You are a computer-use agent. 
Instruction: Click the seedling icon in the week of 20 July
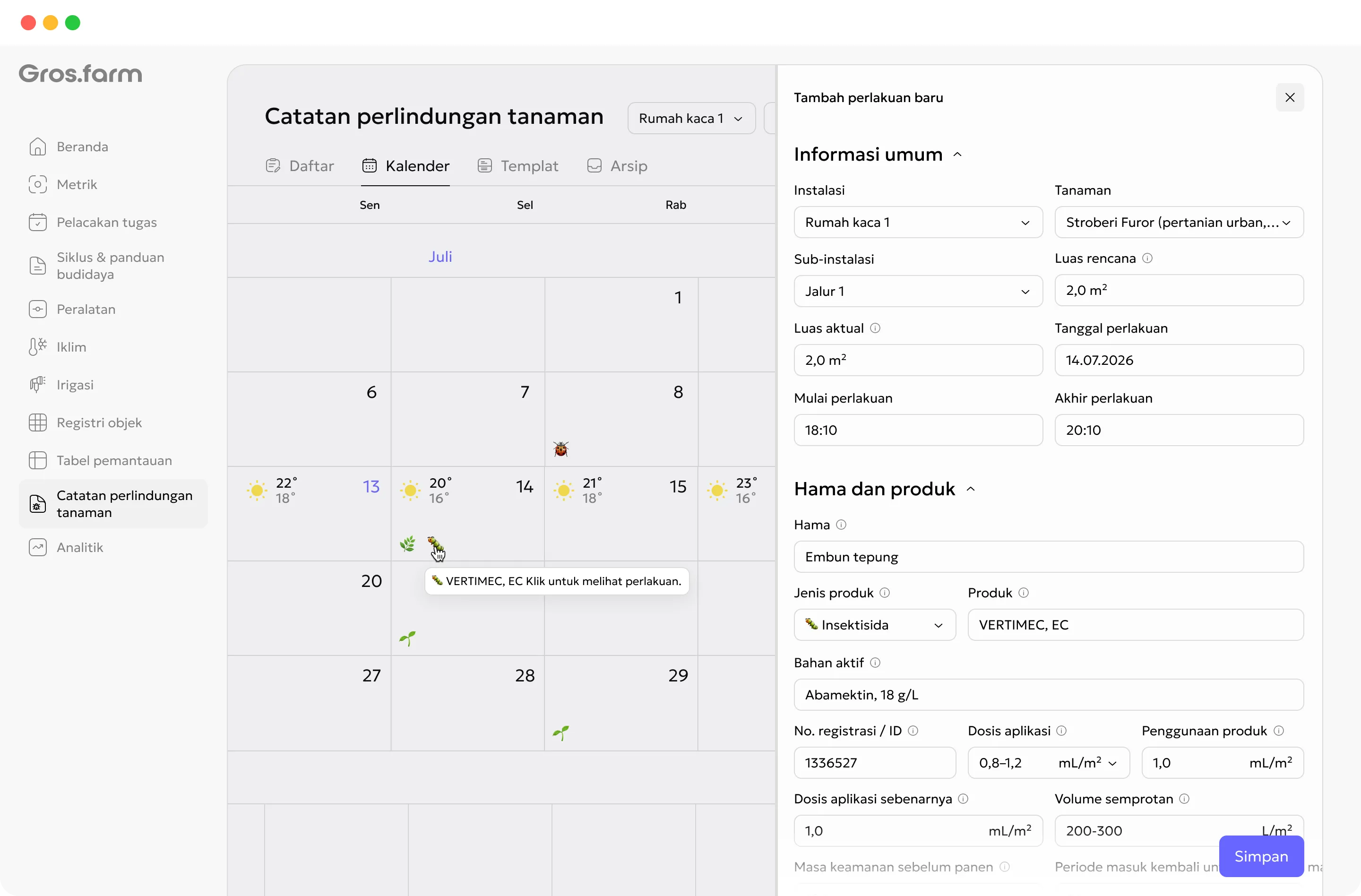pos(407,638)
